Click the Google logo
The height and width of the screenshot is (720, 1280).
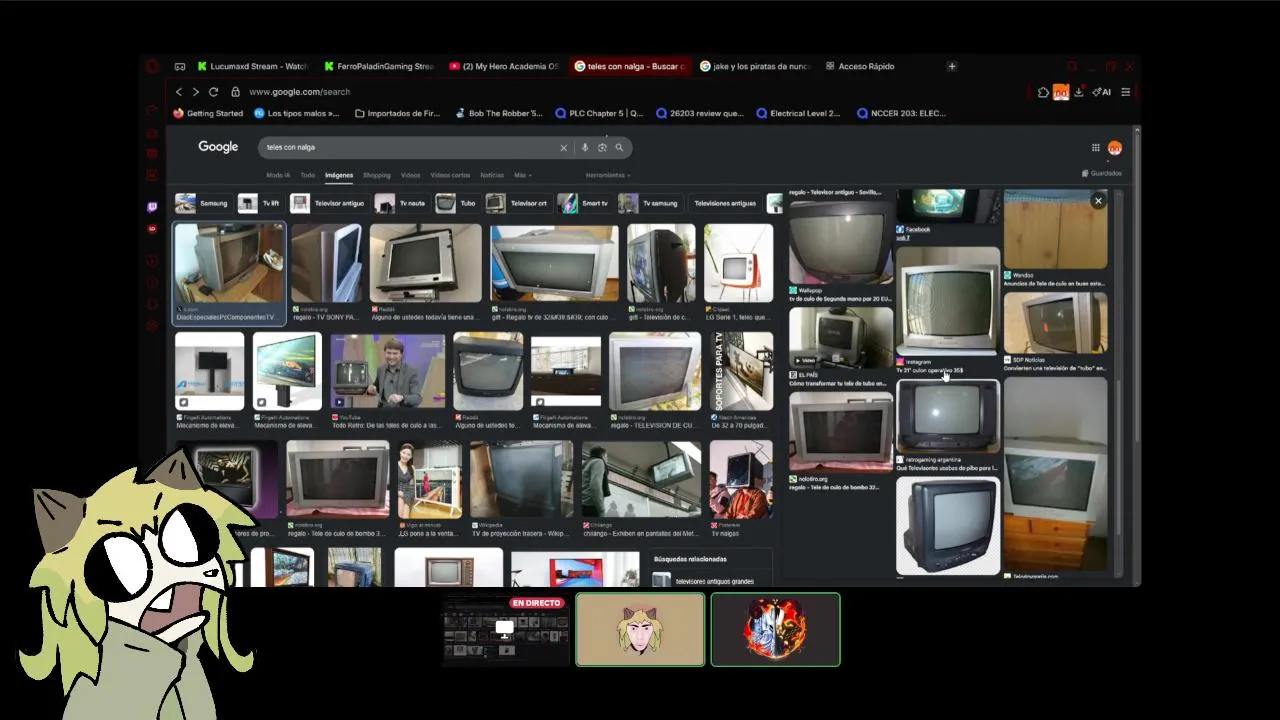[218, 147]
